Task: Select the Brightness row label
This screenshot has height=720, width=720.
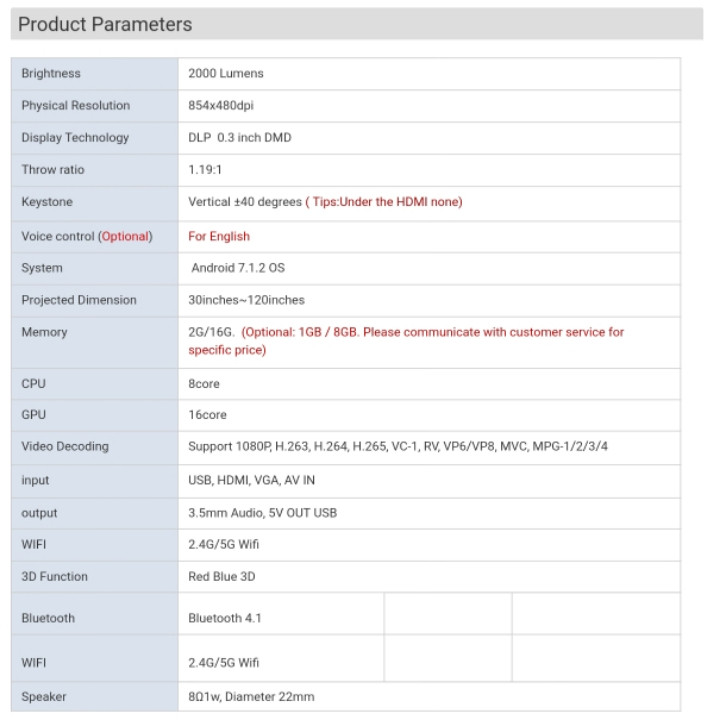Action: coord(51,73)
